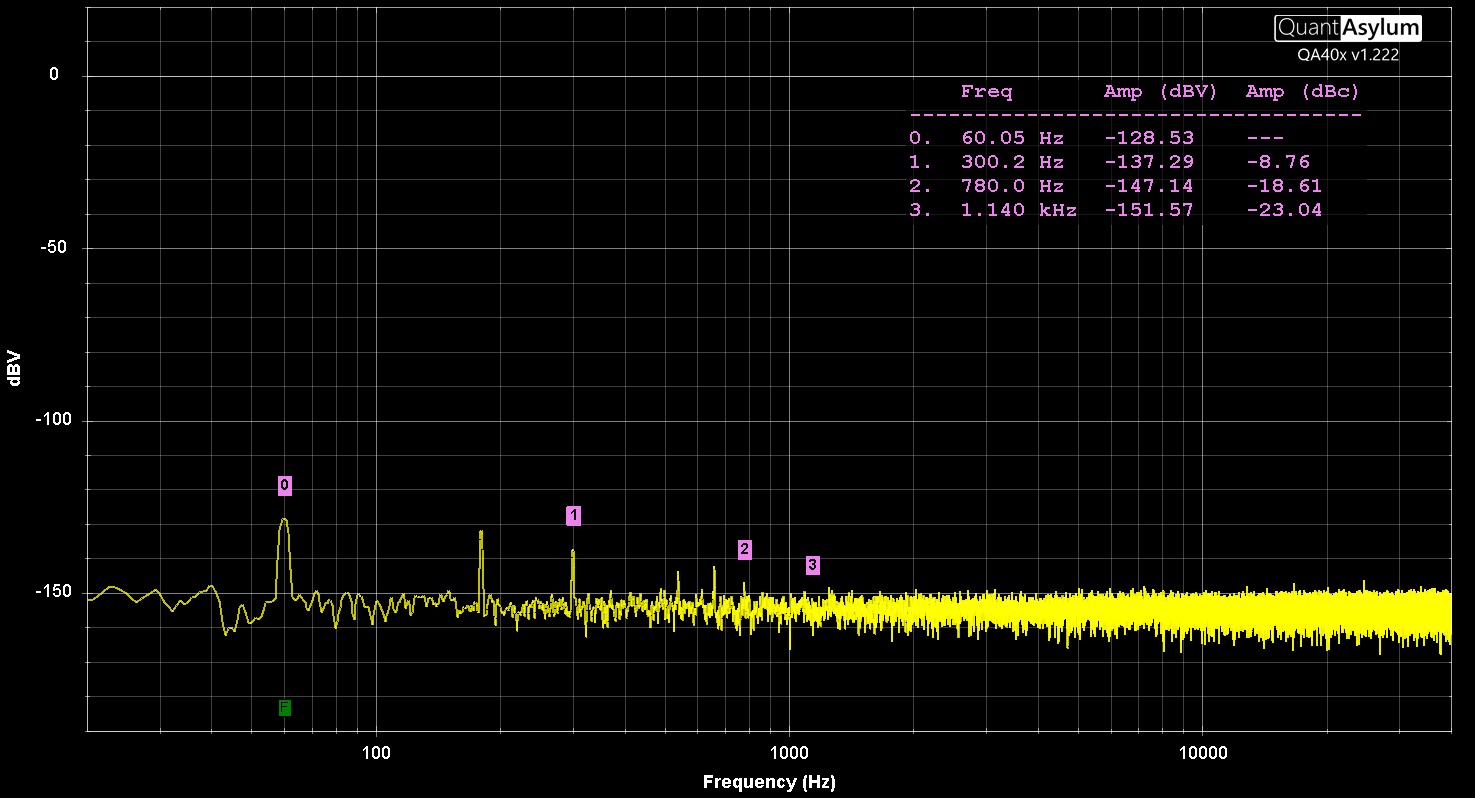Select the 60.05 Hz row in table
This screenshot has height=798, width=1475.
click(1134, 138)
